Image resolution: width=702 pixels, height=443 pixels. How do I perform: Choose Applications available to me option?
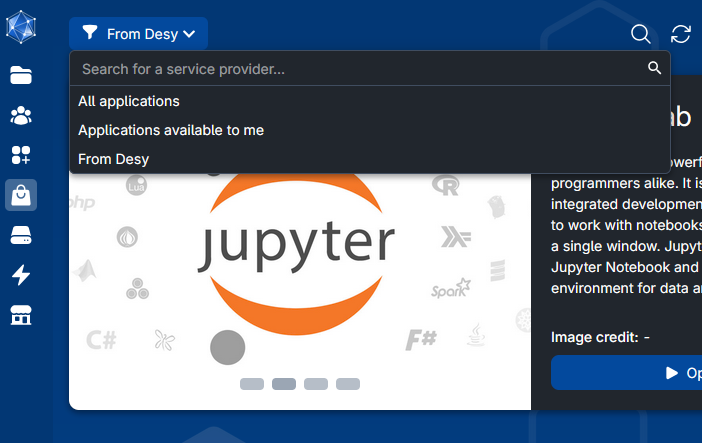click(171, 130)
